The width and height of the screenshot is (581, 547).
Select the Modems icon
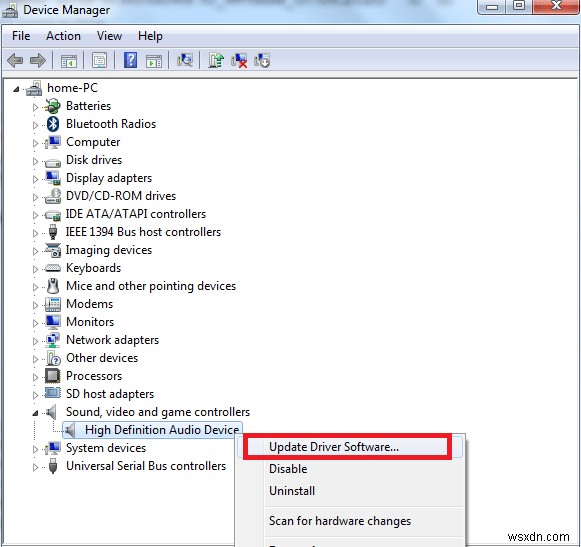pyautogui.click(x=53, y=304)
